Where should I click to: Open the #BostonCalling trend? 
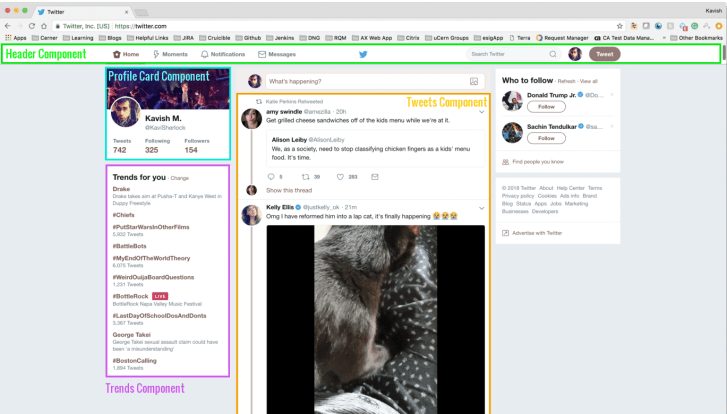[134, 360]
